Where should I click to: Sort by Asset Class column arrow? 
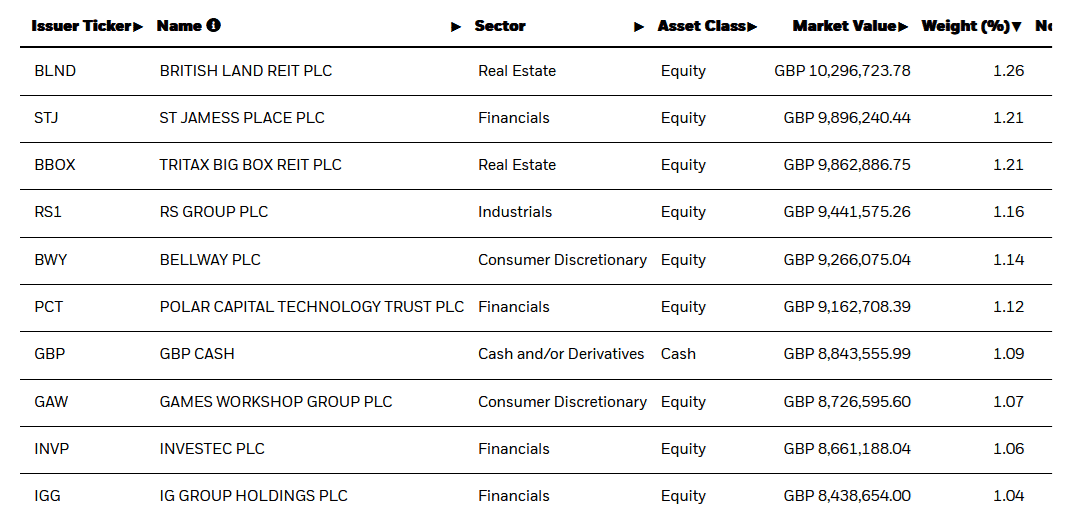752,27
